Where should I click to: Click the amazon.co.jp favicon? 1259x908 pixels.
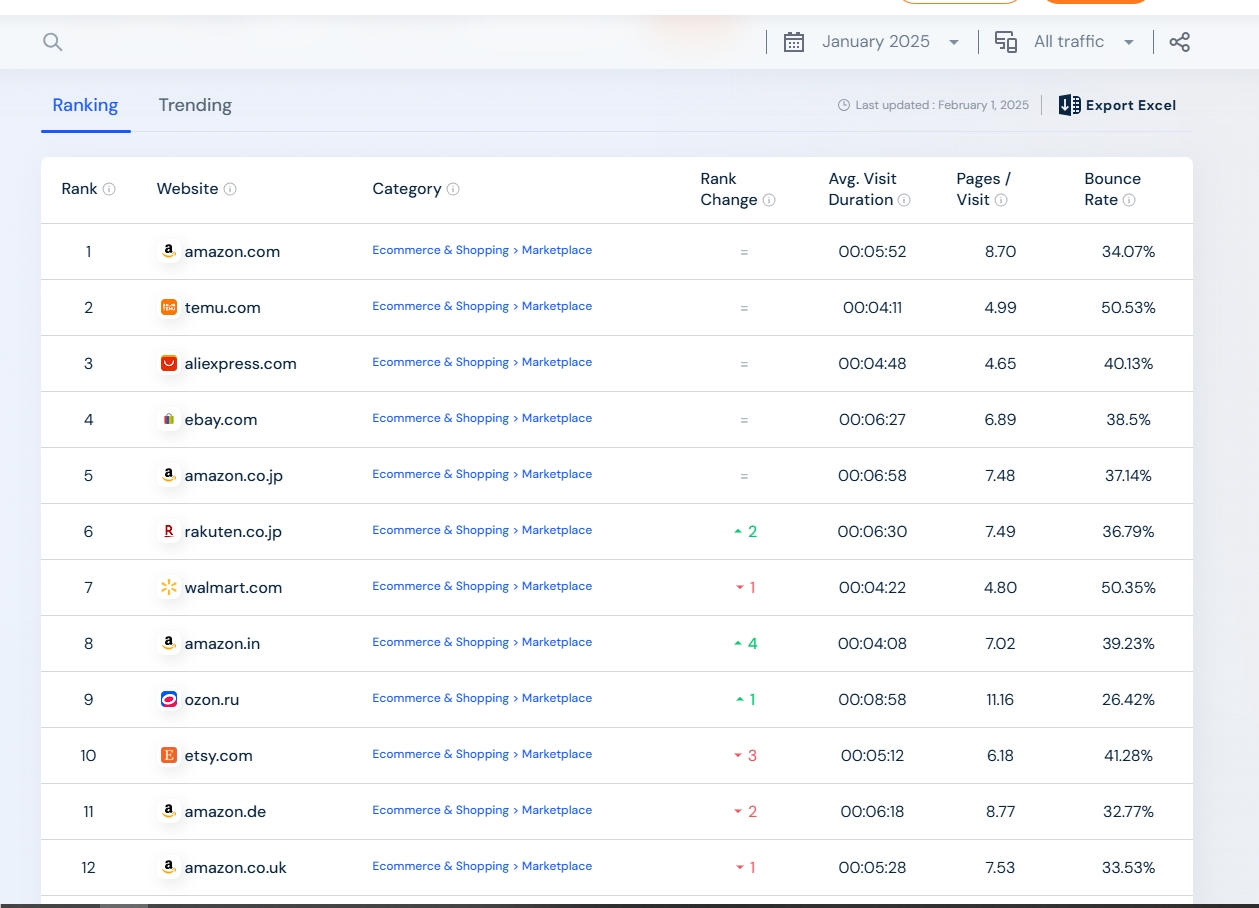tap(169, 476)
